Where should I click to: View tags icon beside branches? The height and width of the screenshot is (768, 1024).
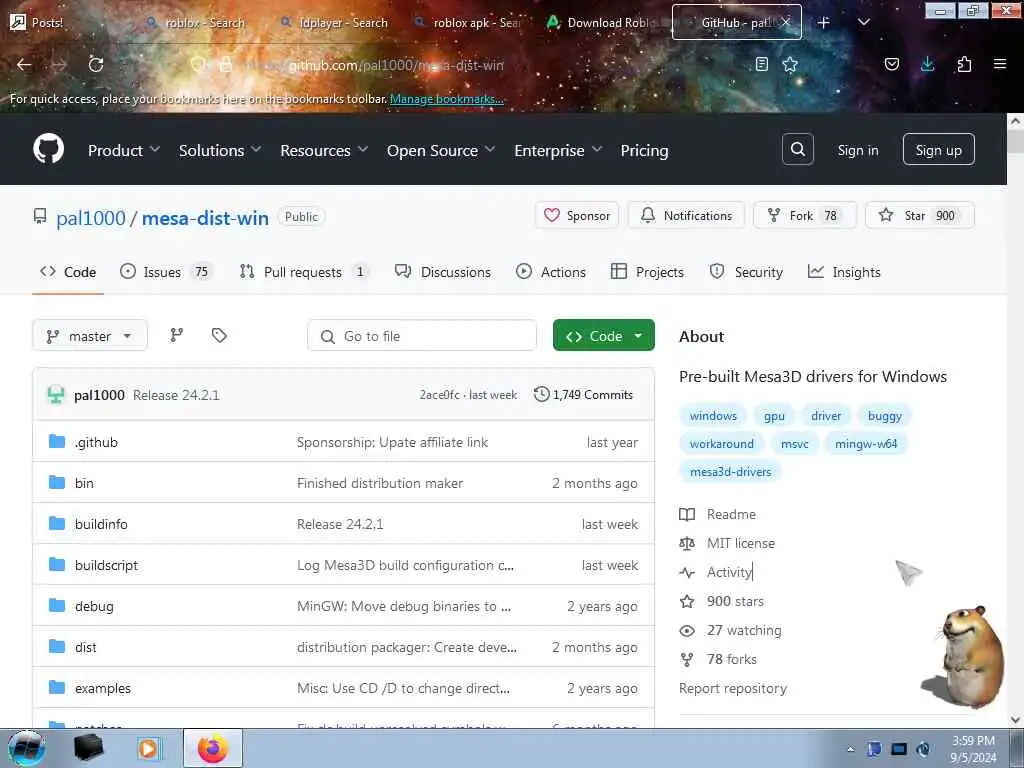click(219, 336)
